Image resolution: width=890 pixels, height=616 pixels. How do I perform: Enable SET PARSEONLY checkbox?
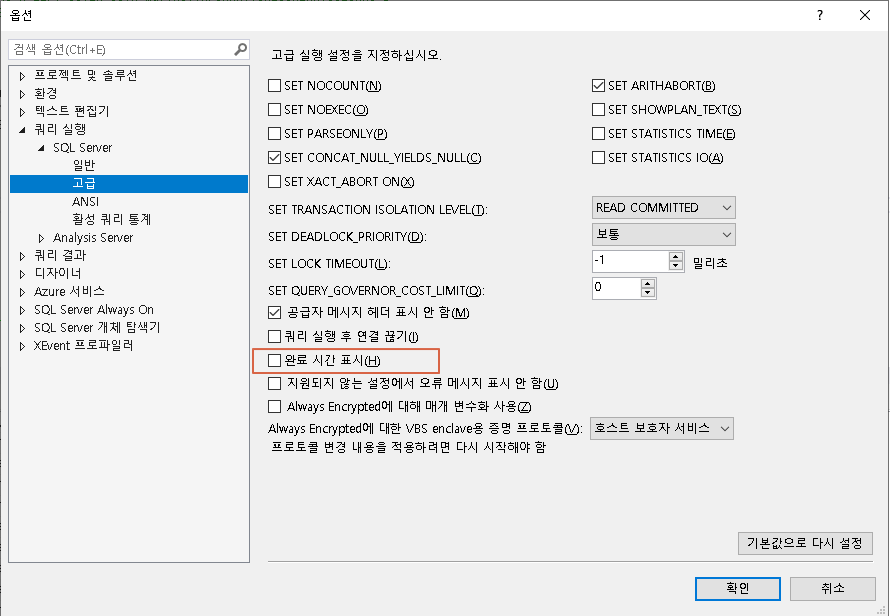(x=274, y=133)
